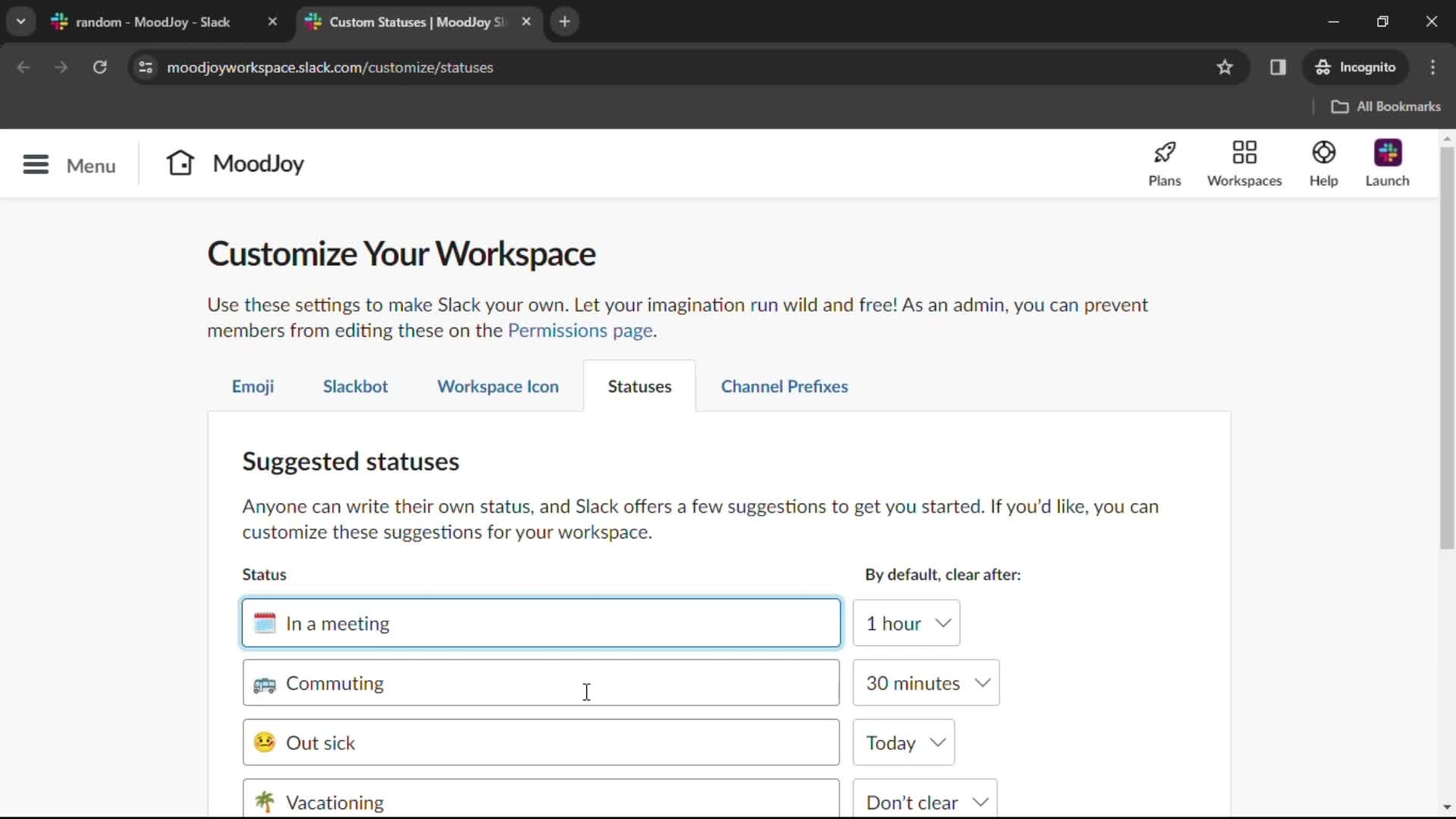Click the Statuses tab
Image resolution: width=1456 pixels, height=819 pixels.
coord(640,386)
